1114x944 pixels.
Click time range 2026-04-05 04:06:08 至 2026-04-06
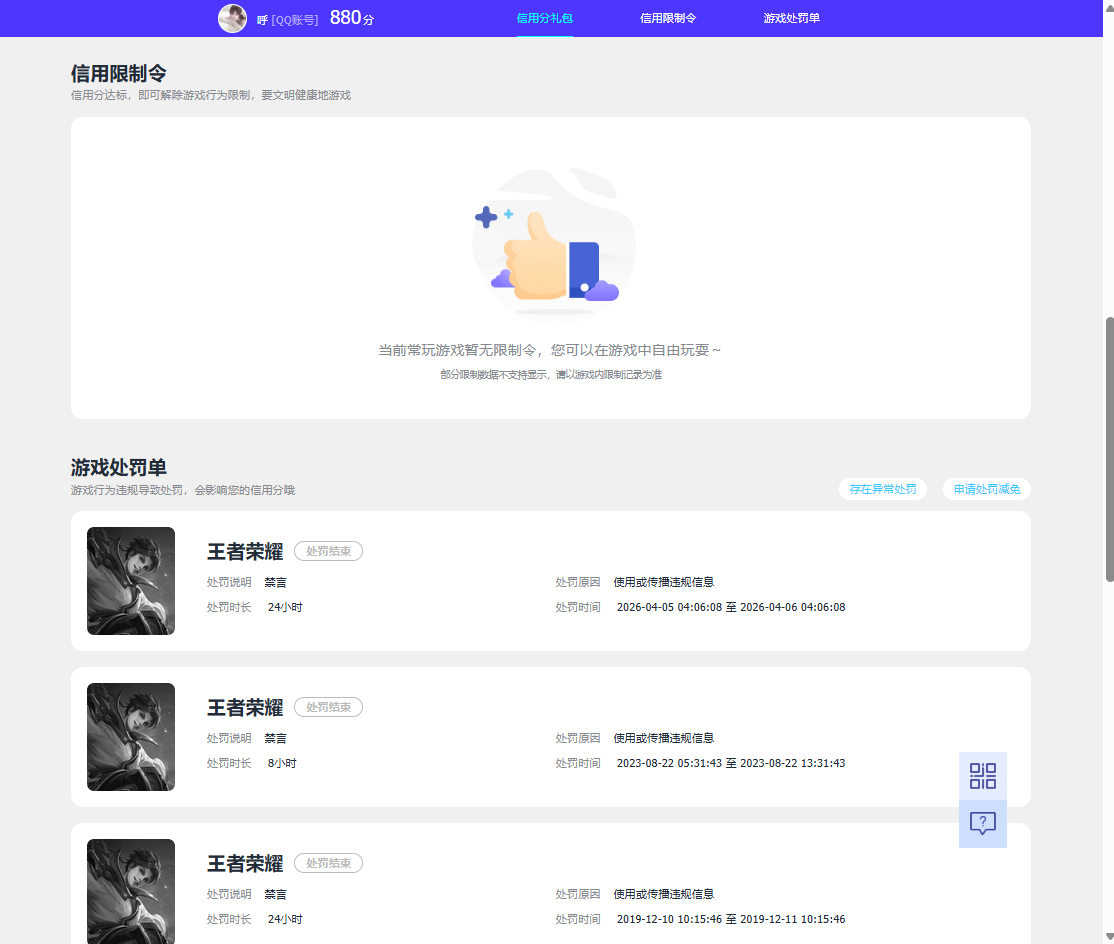tap(731, 607)
